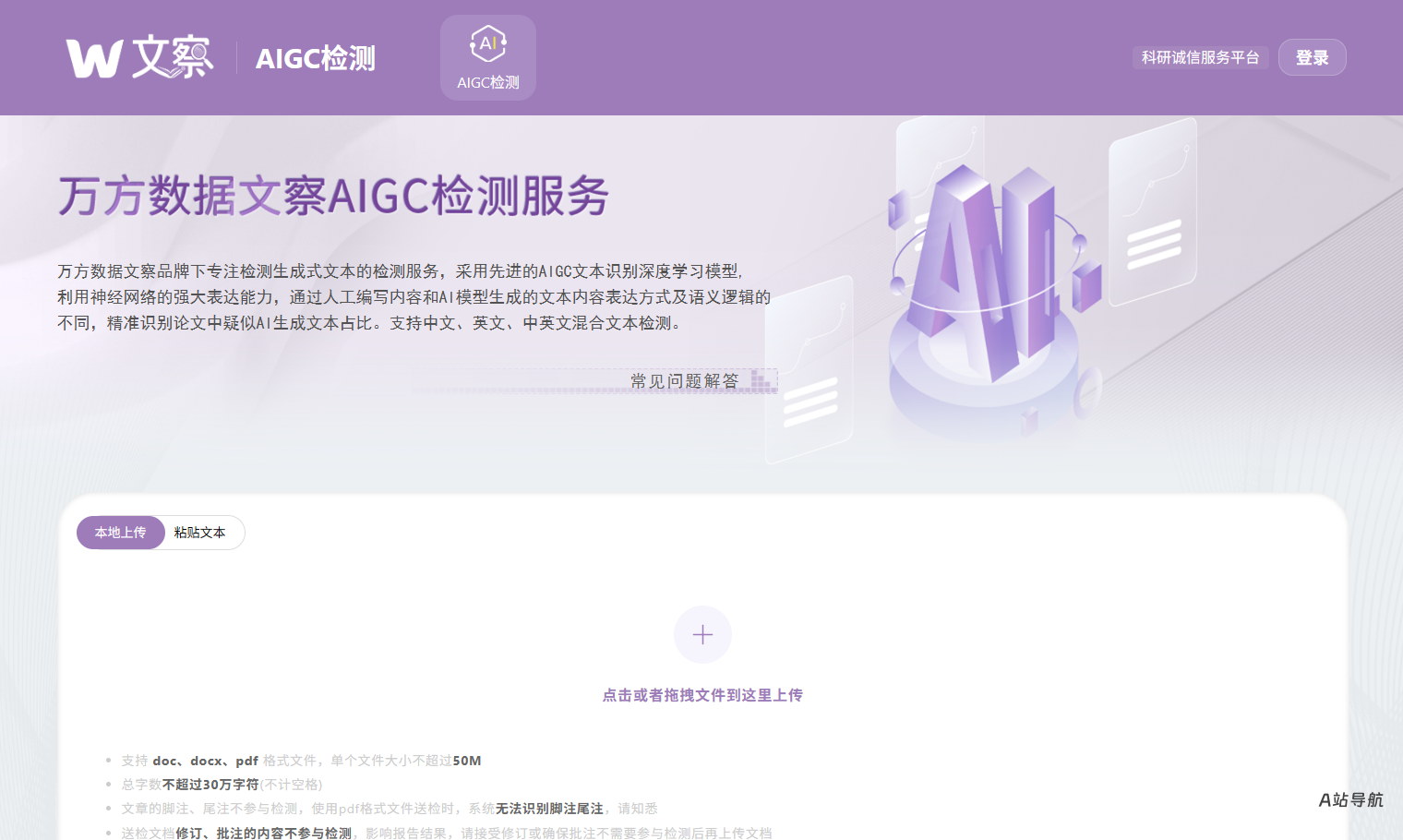Click 点击或者拖拽文件到这里上传 text
The image size is (1403, 840).
tap(702, 695)
